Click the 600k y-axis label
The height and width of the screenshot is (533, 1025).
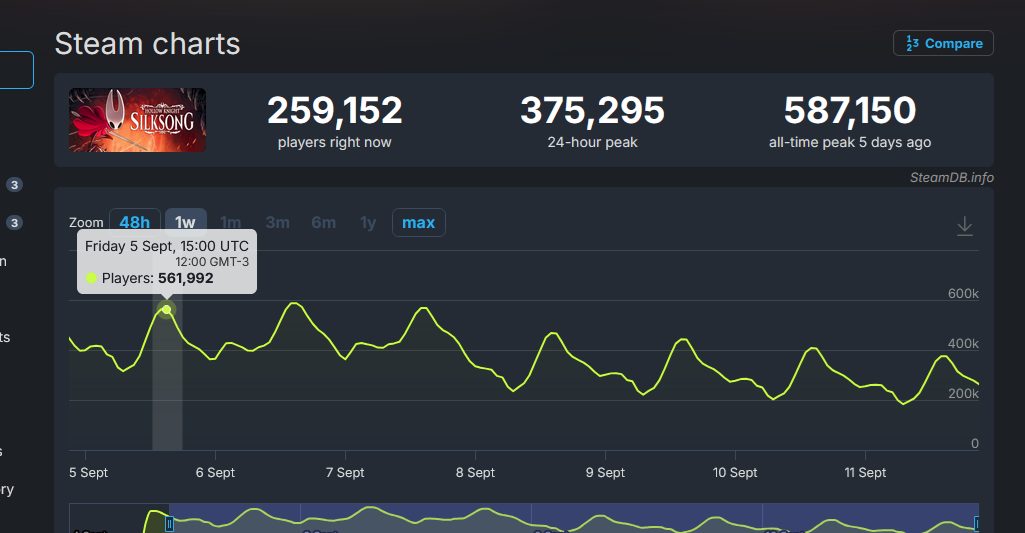pos(963,294)
